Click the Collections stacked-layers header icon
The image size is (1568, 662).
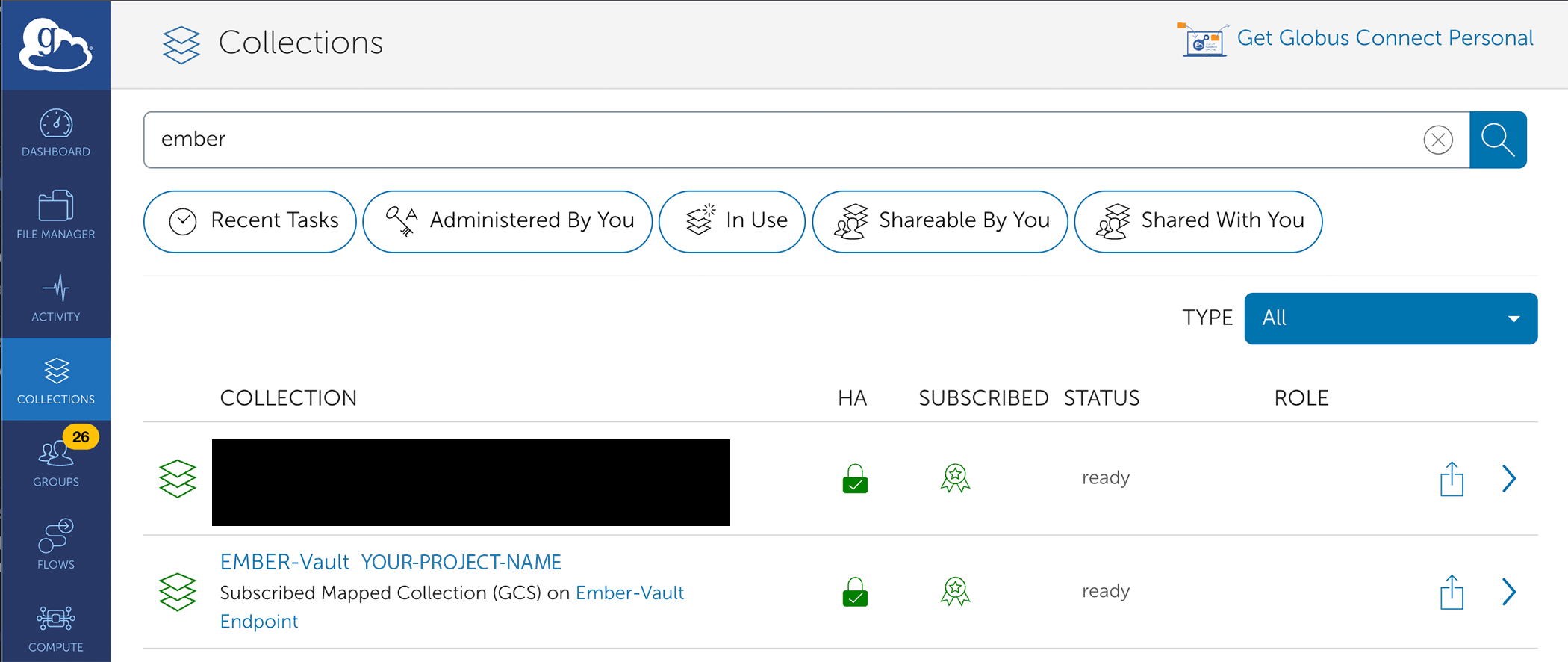(x=181, y=44)
